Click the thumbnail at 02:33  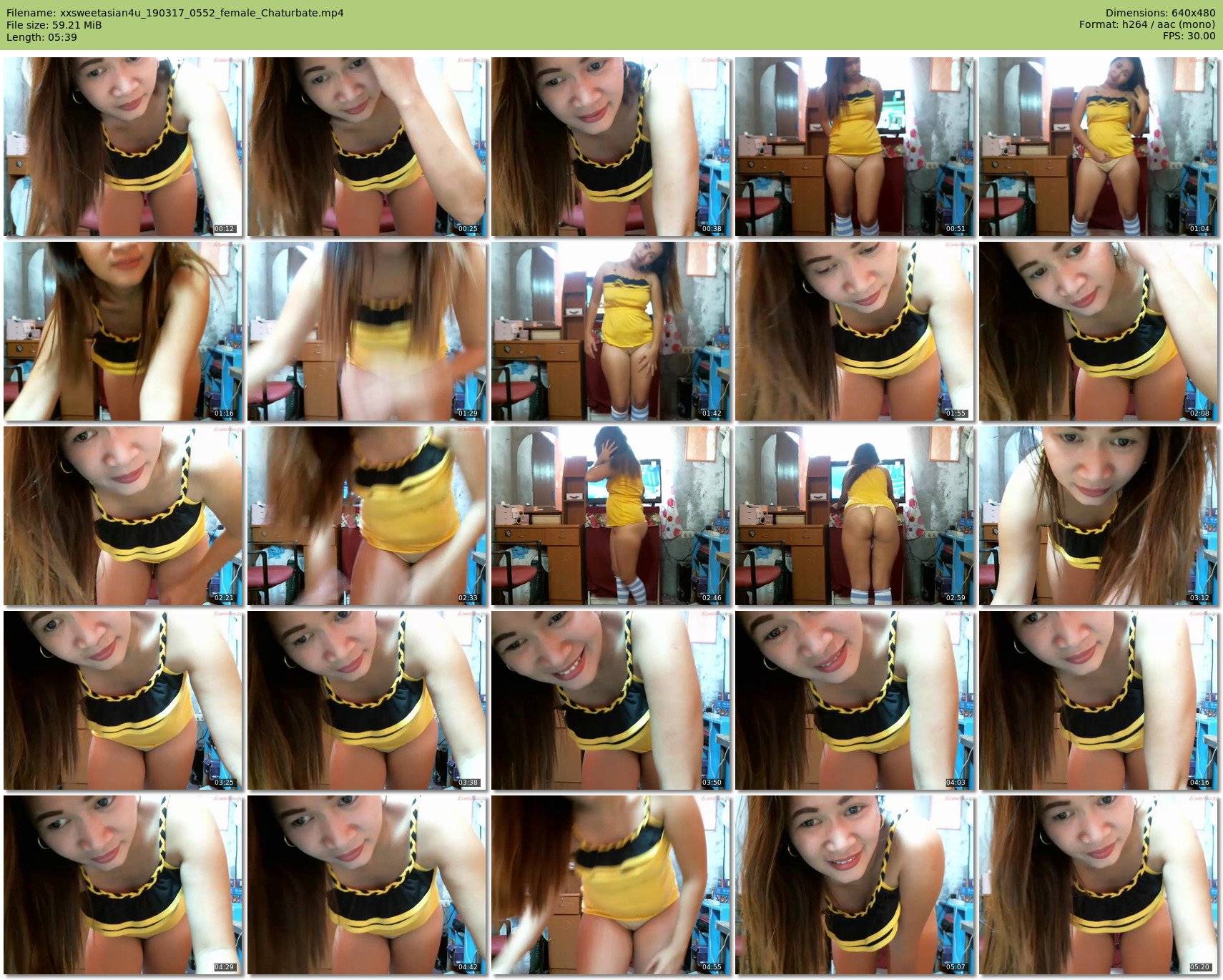click(367, 516)
